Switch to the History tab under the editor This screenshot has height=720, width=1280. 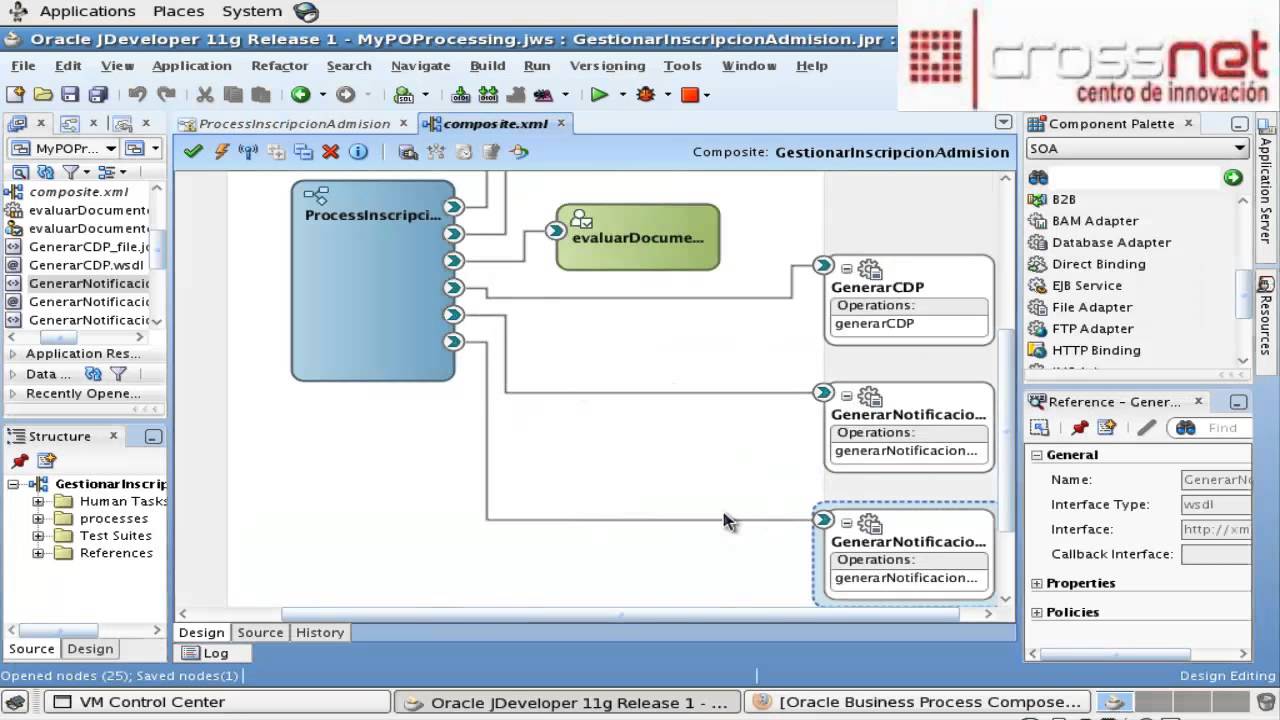pos(320,632)
